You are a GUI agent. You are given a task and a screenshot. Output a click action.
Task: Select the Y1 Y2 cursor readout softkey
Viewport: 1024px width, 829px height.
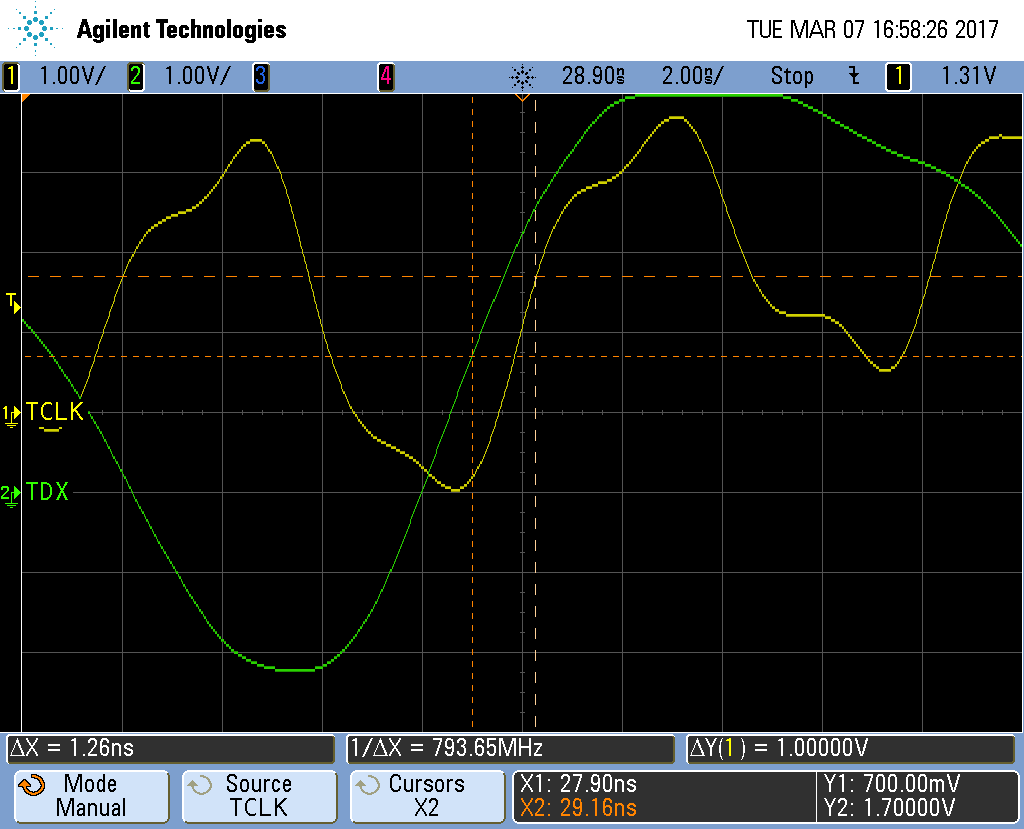pyautogui.click(x=916, y=796)
